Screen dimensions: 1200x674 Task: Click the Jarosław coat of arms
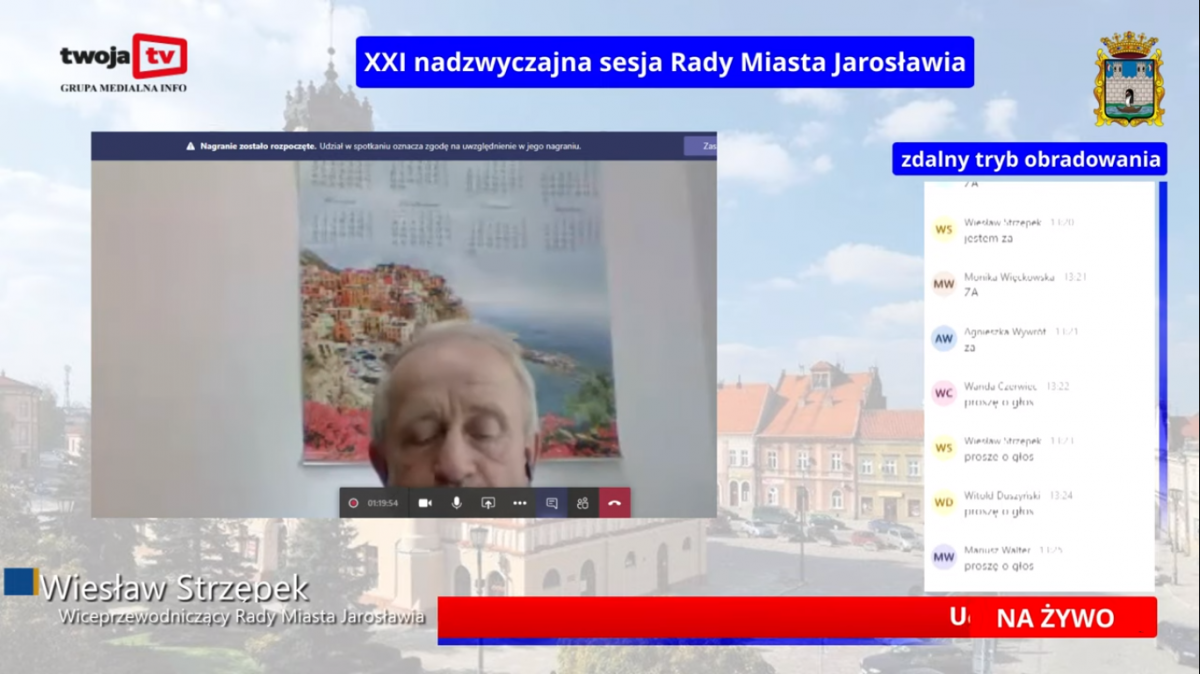click(x=1129, y=79)
